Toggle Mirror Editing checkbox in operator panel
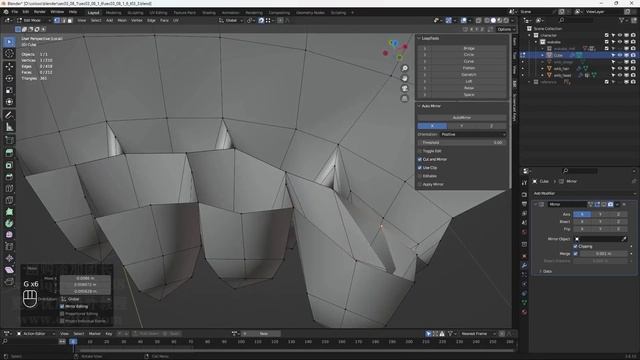The height and width of the screenshot is (360, 640). pos(62,306)
